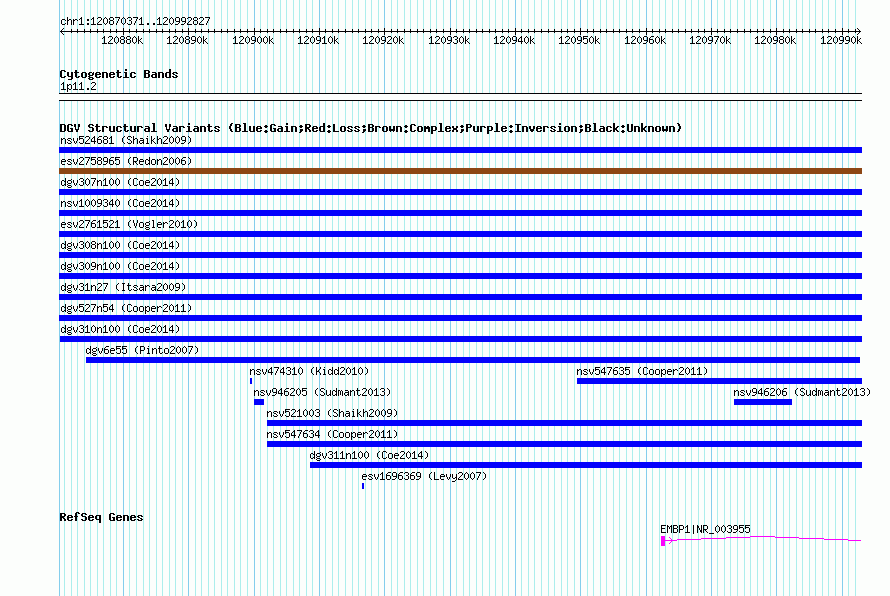Open dgv6e55 (Pinto2007) variant label
This screenshot has width=890, height=596.
tap(142, 350)
